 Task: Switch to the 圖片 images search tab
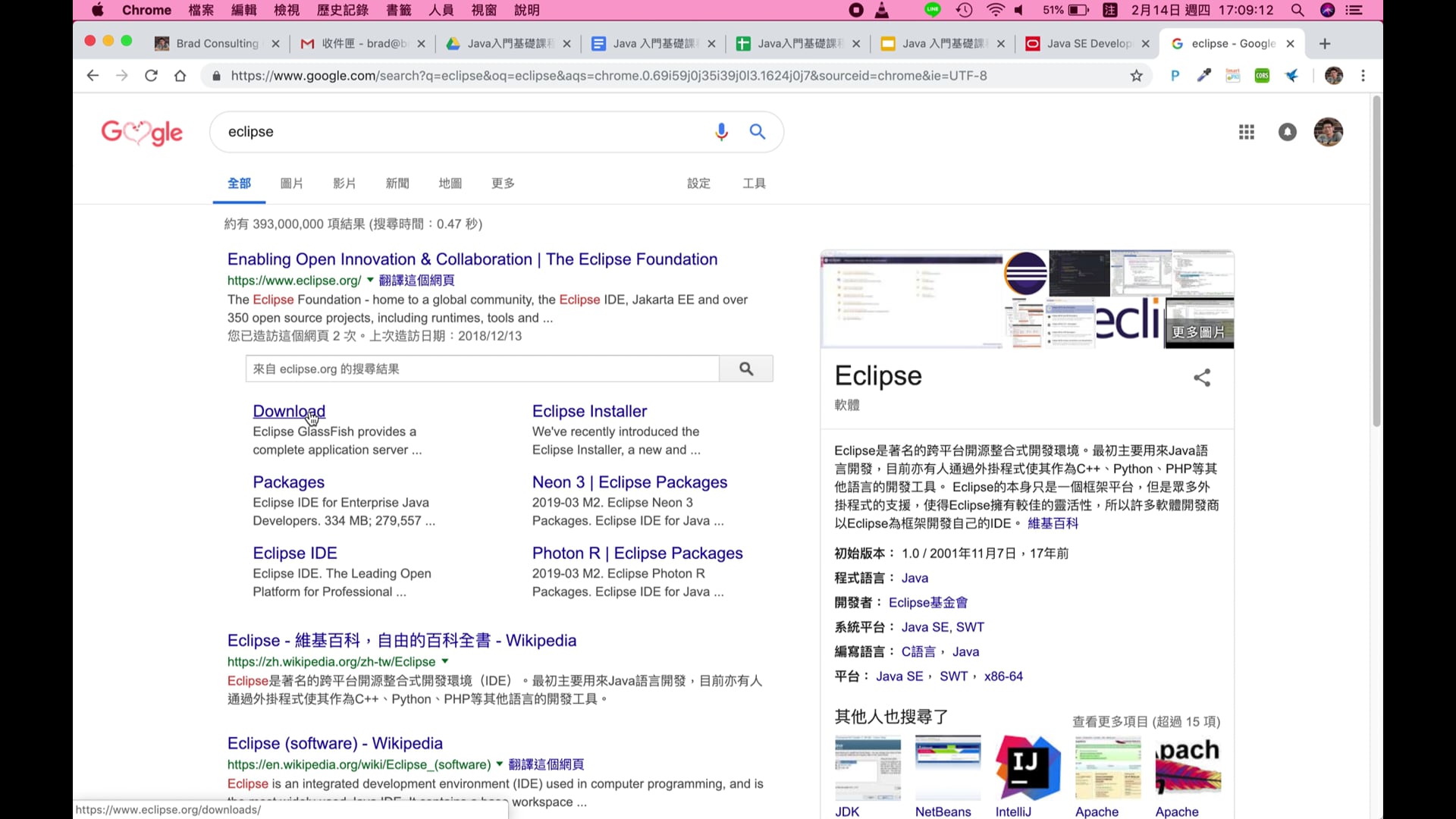coord(291,184)
